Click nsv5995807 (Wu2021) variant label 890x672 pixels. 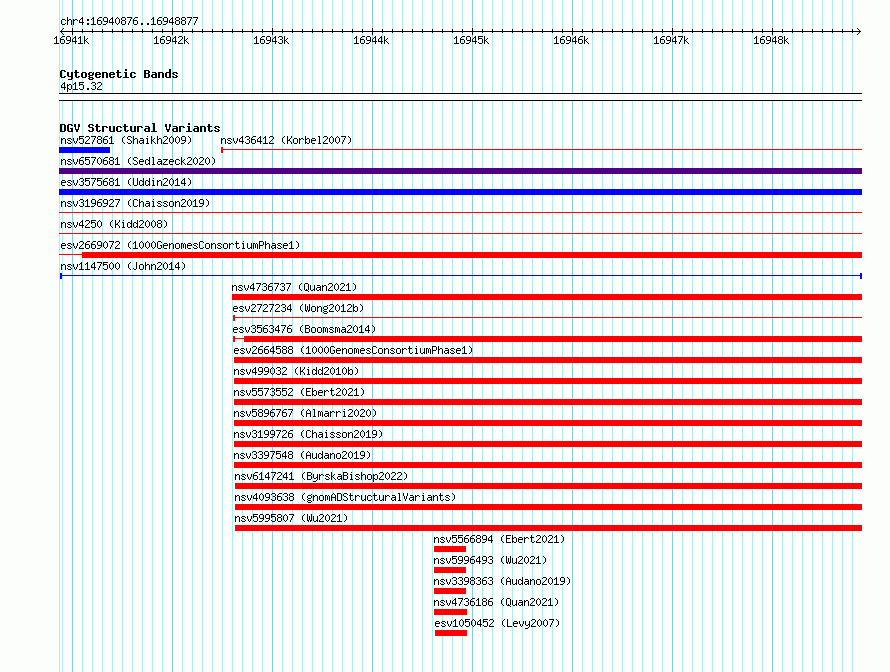click(291, 518)
